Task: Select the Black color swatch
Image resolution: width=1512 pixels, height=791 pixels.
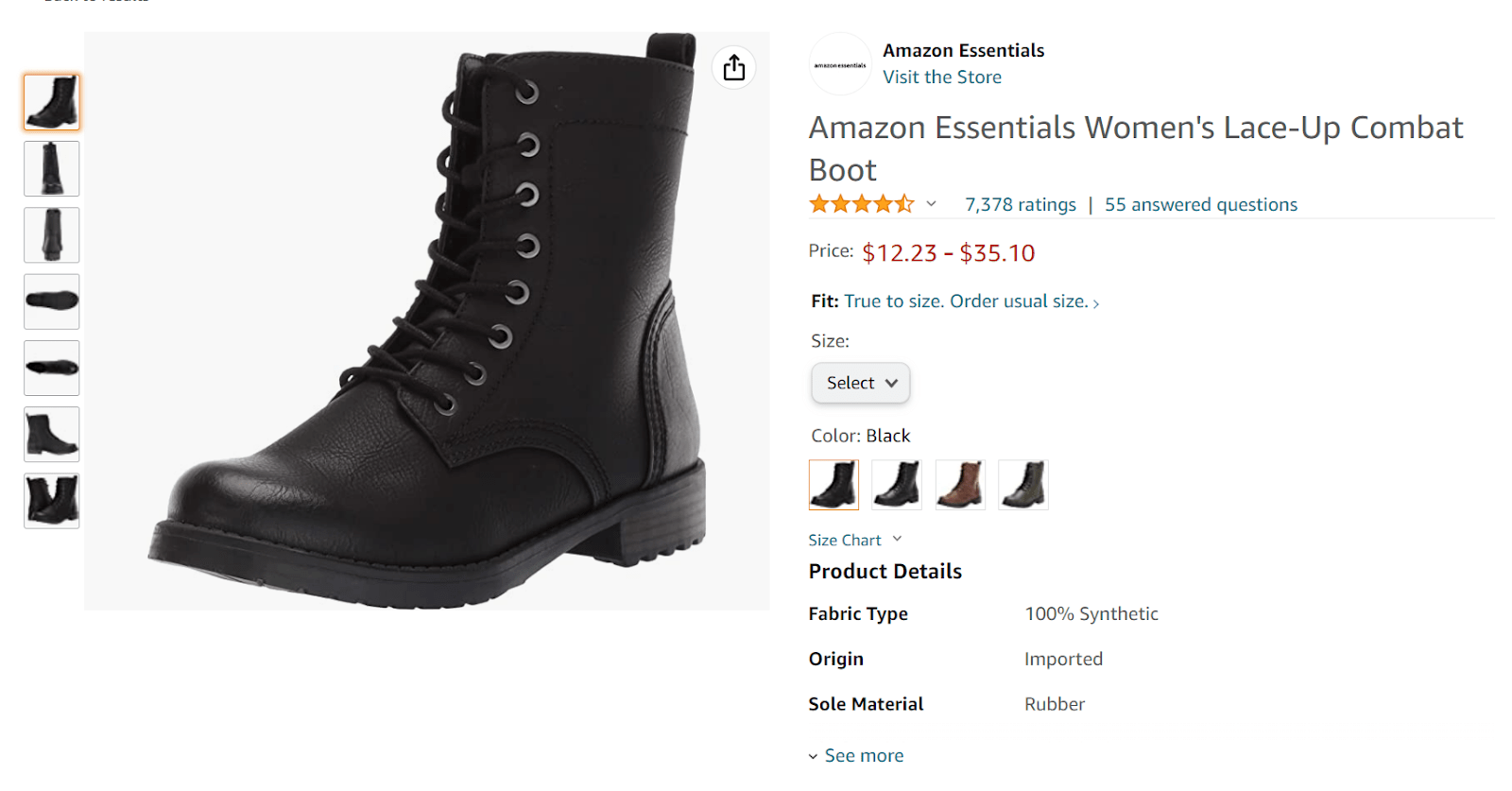Action: (x=833, y=485)
